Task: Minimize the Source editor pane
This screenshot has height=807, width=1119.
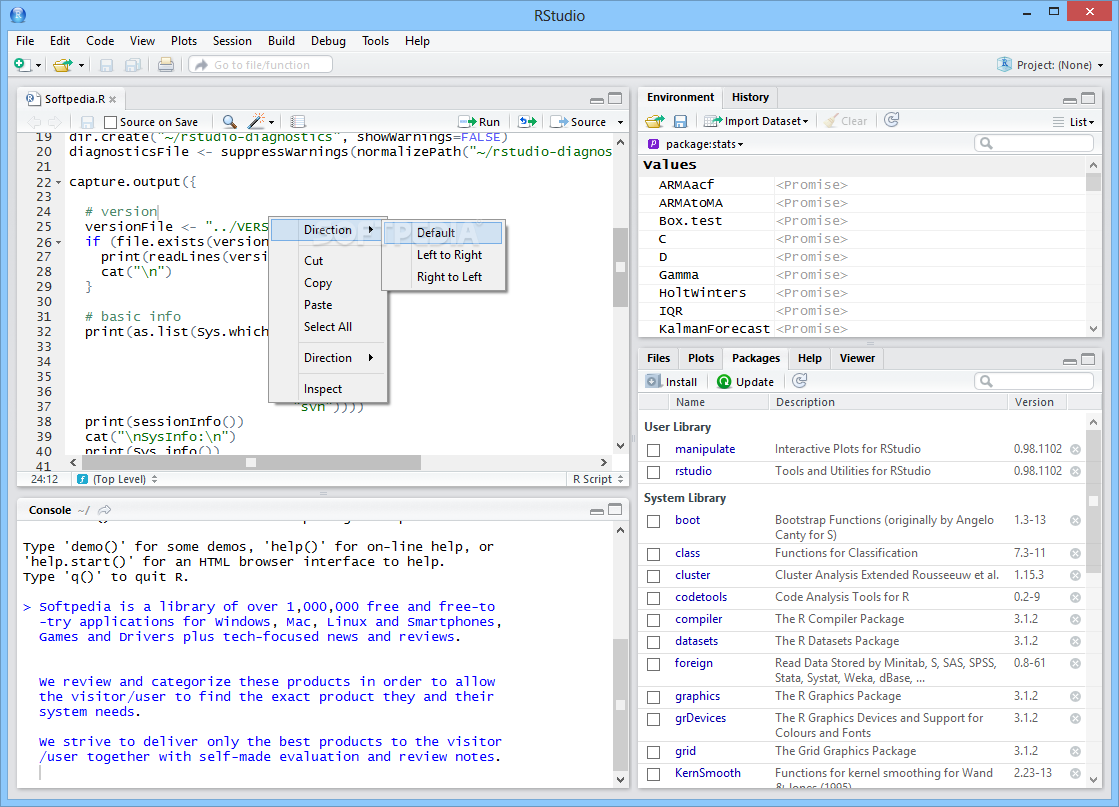Action: coord(597,99)
